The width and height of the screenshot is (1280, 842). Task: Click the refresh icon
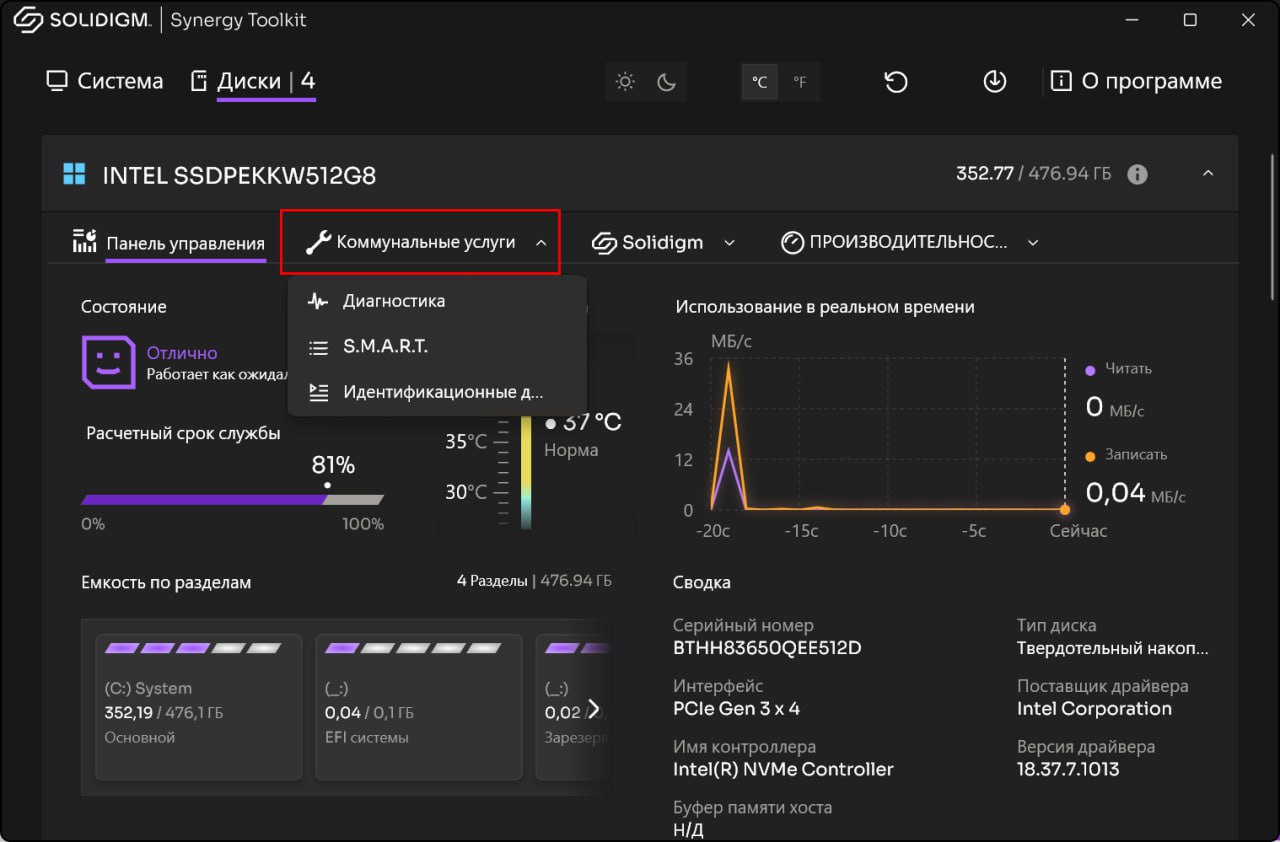tap(896, 82)
